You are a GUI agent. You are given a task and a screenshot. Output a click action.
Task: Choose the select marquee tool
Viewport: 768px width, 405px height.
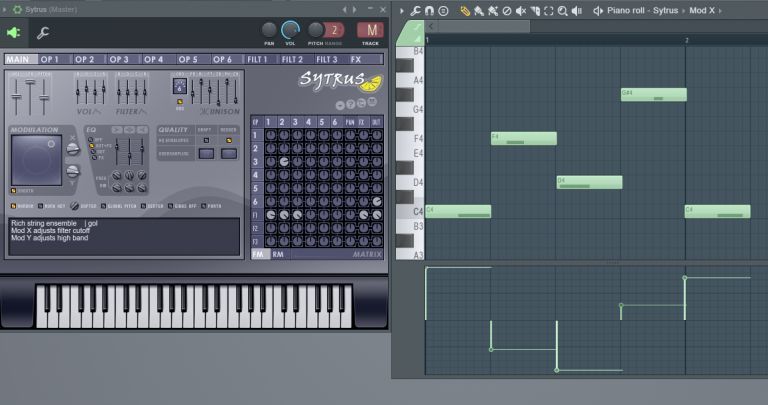coord(549,11)
